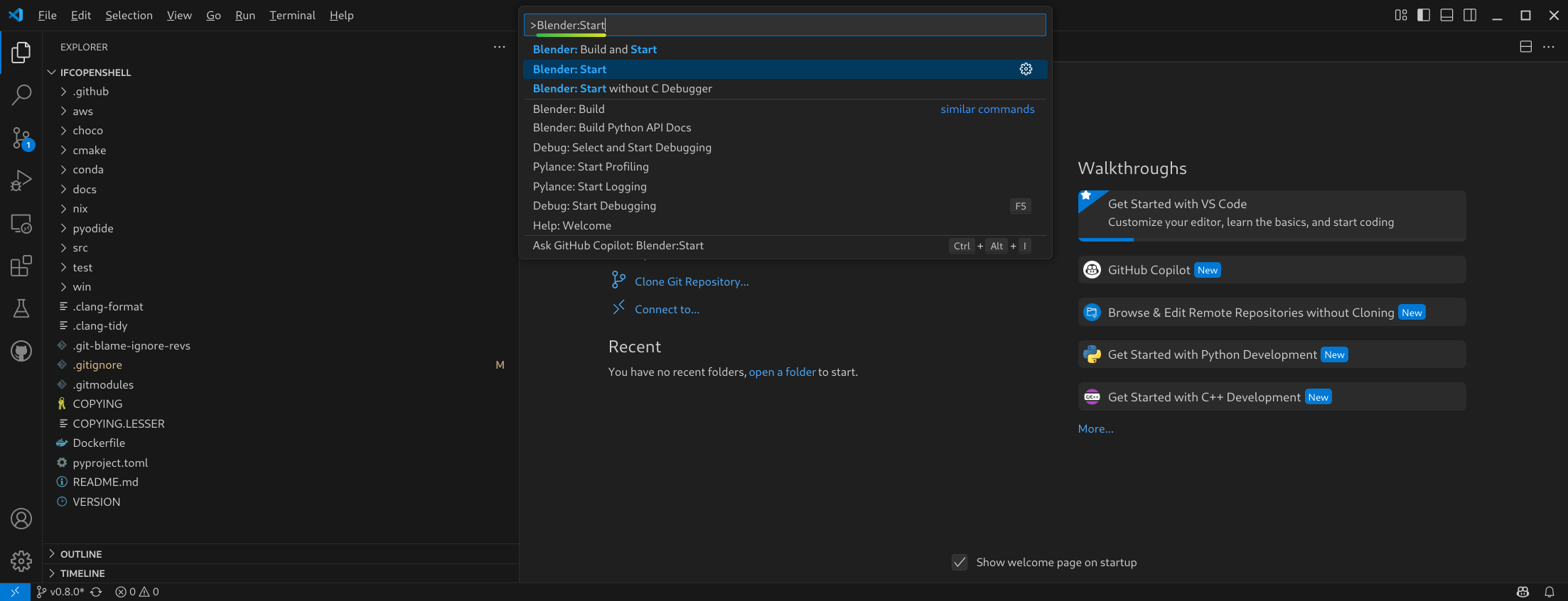Expand the OUTLINE section
The width and height of the screenshot is (1568, 601).
pyautogui.click(x=80, y=554)
